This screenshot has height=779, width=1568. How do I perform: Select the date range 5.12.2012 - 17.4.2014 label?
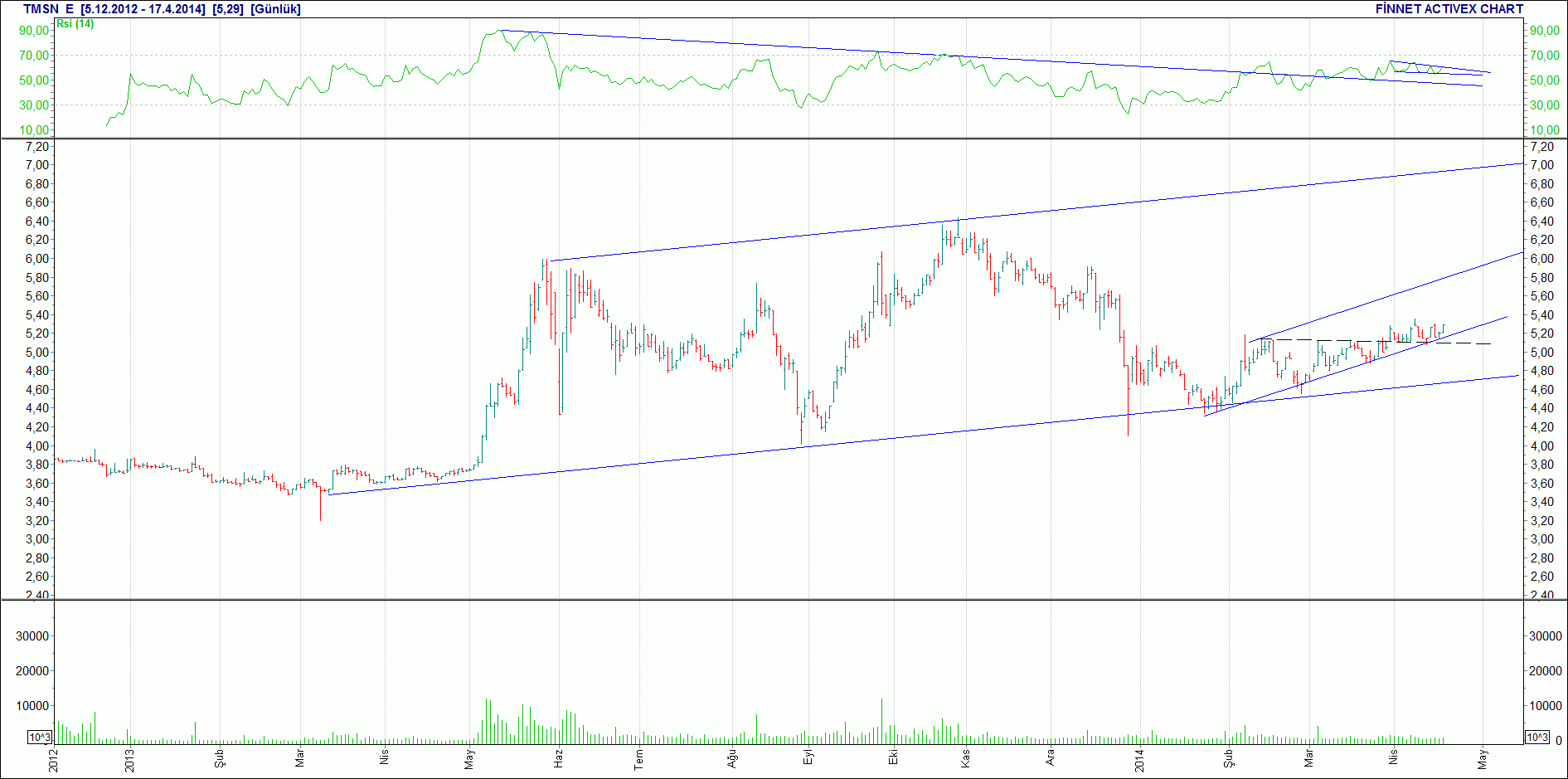coord(143,9)
